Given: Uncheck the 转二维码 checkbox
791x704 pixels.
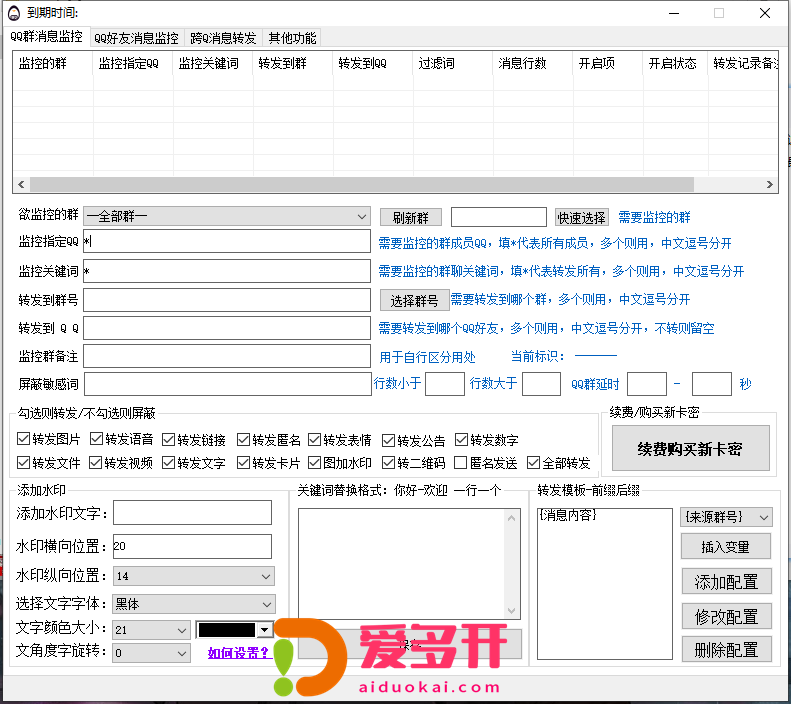Looking at the screenshot, I should pos(388,462).
